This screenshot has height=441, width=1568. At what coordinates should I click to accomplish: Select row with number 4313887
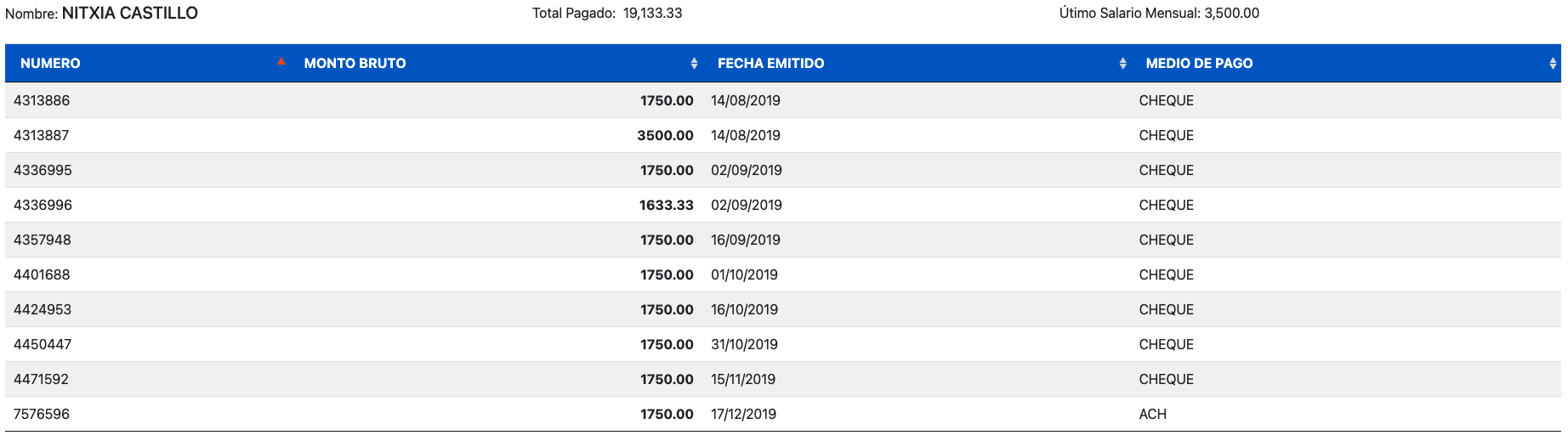783,135
